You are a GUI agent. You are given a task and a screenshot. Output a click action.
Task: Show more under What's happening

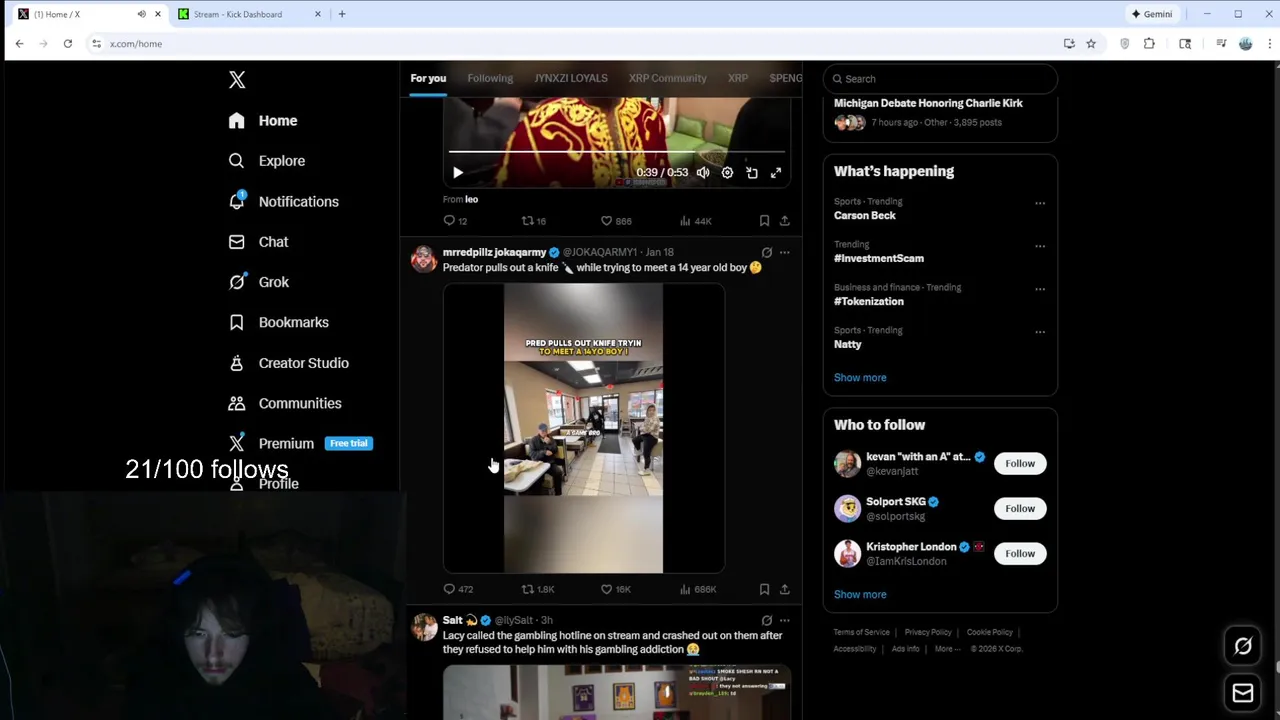[x=860, y=378]
